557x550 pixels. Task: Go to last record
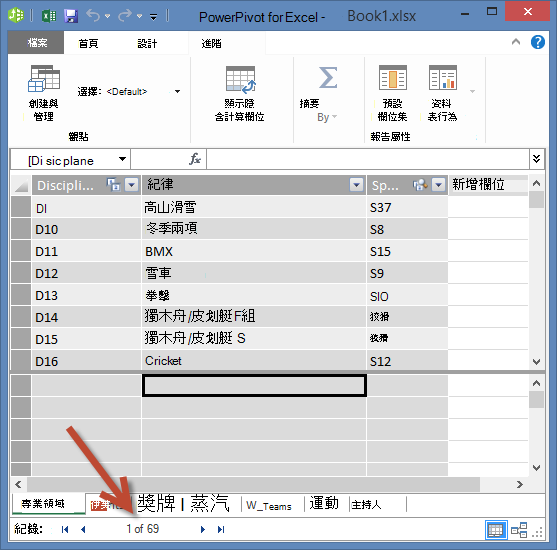click(x=221, y=529)
